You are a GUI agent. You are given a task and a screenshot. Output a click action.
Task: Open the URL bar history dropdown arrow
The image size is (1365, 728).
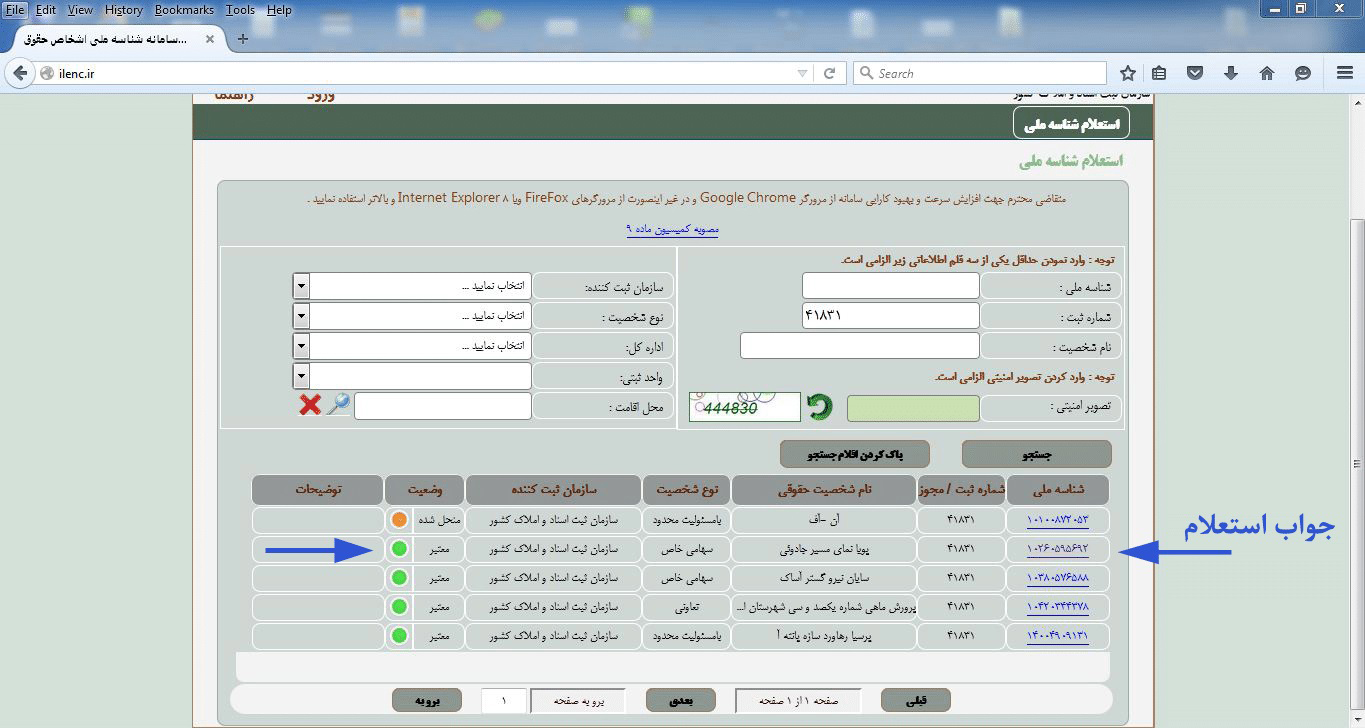802,73
